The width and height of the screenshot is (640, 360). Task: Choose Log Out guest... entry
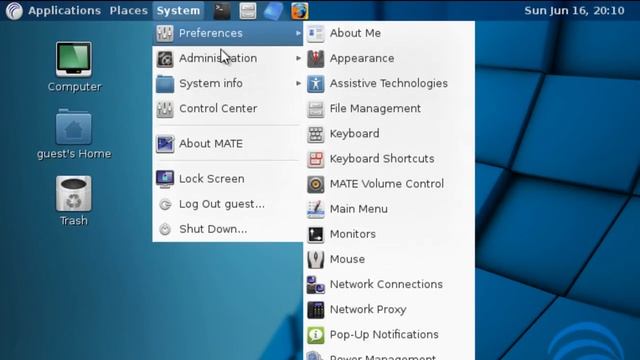[228, 204]
